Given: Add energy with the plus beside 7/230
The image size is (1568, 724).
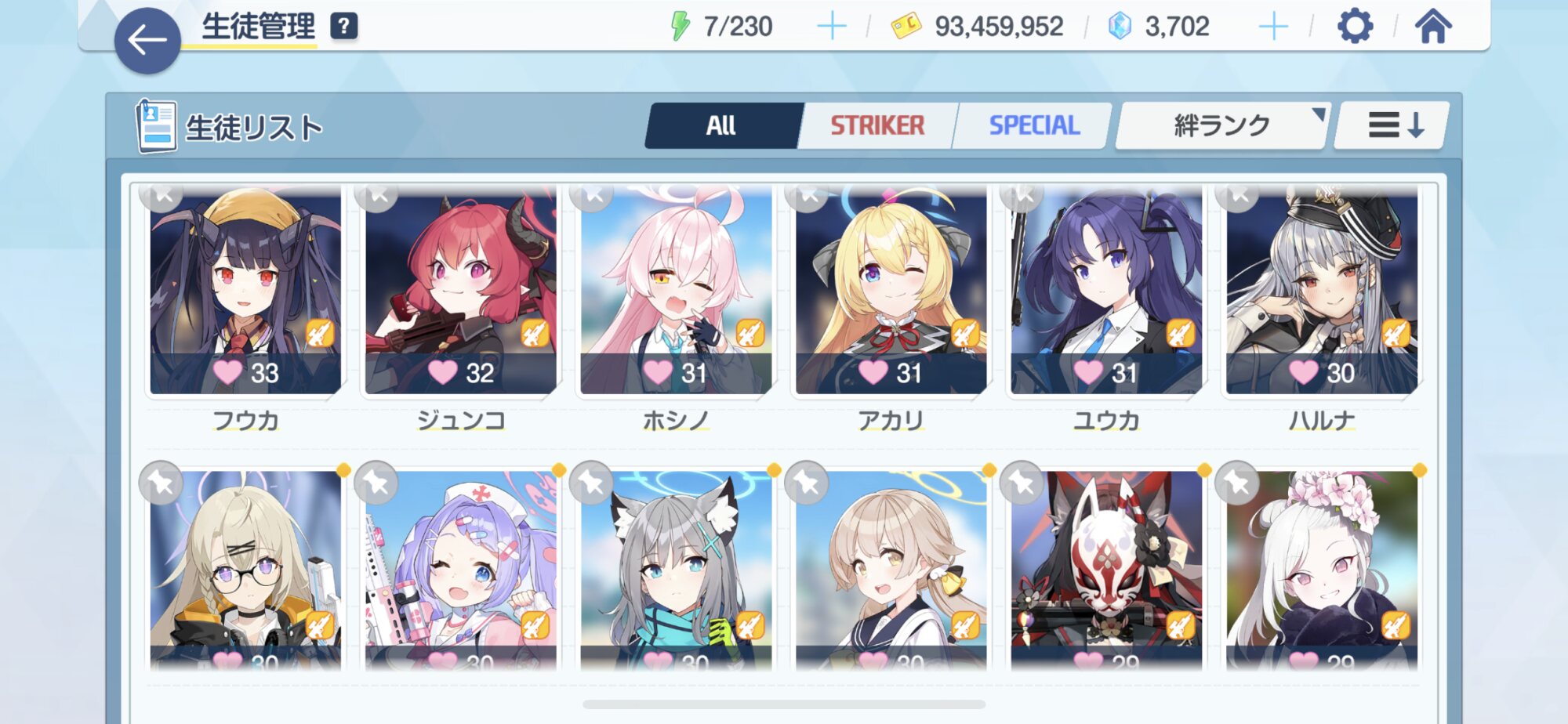Looking at the screenshot, I should coord(832,27).
